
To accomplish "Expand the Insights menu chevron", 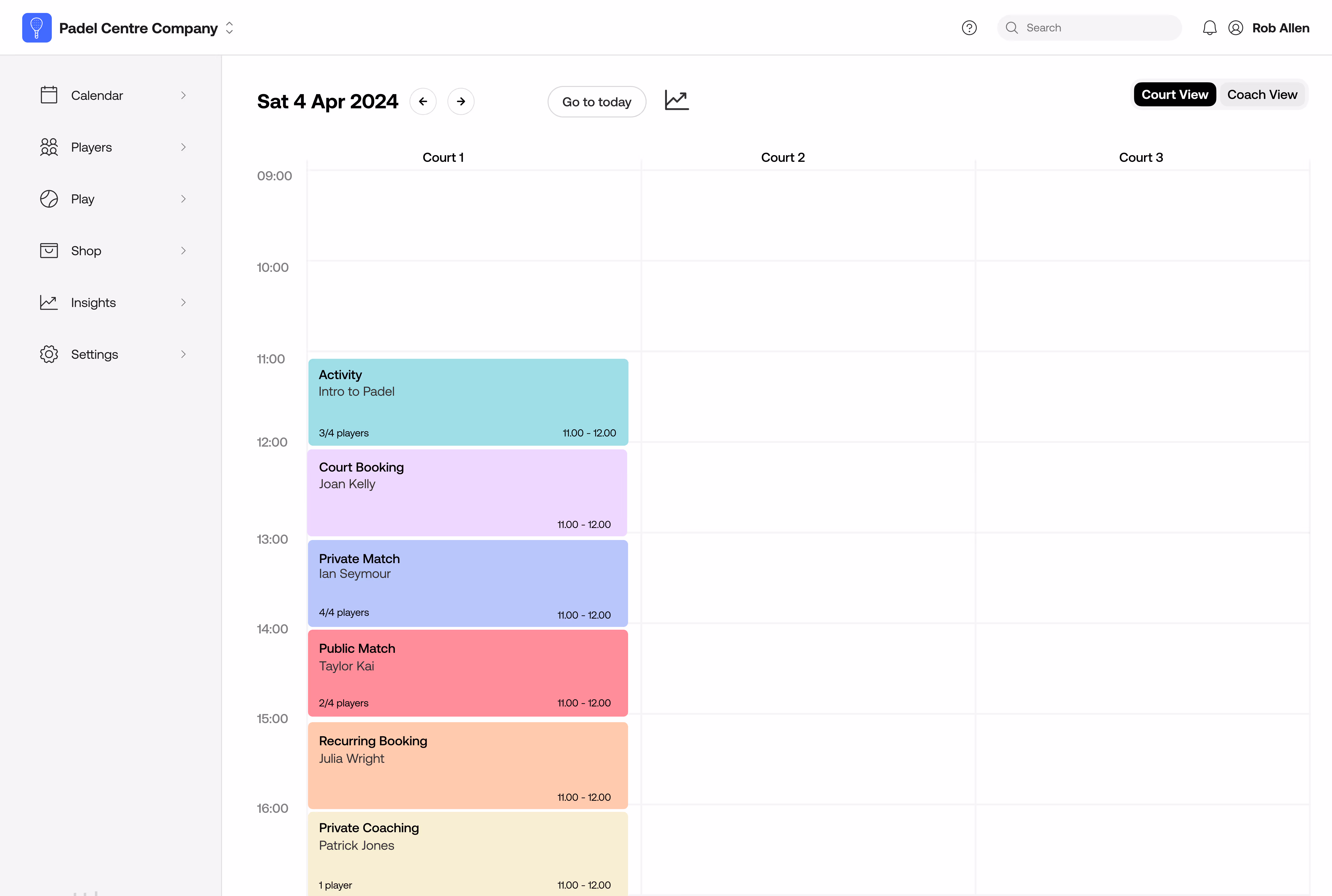I will pyautogui.click(x=184, y=302).
